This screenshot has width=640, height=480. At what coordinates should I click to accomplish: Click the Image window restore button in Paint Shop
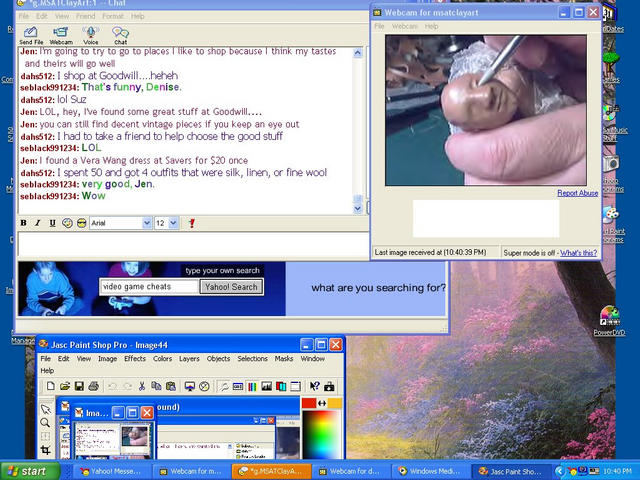pyautogui.click(x=132, y=413)
